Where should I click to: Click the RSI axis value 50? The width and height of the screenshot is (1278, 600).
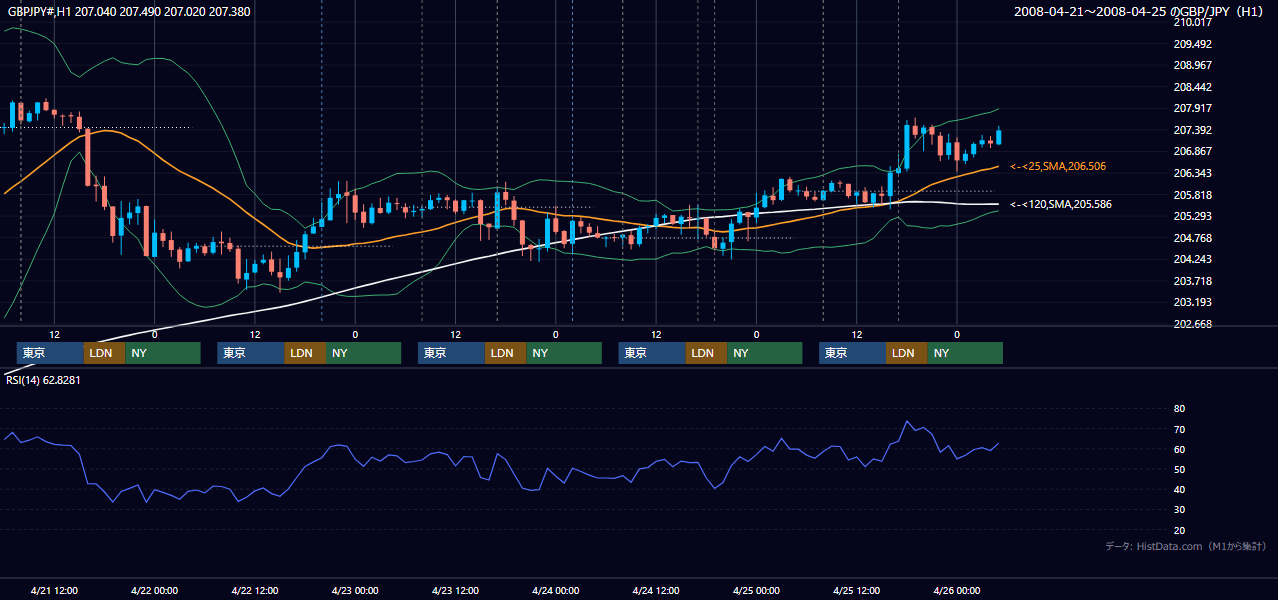coord(1179,469)
